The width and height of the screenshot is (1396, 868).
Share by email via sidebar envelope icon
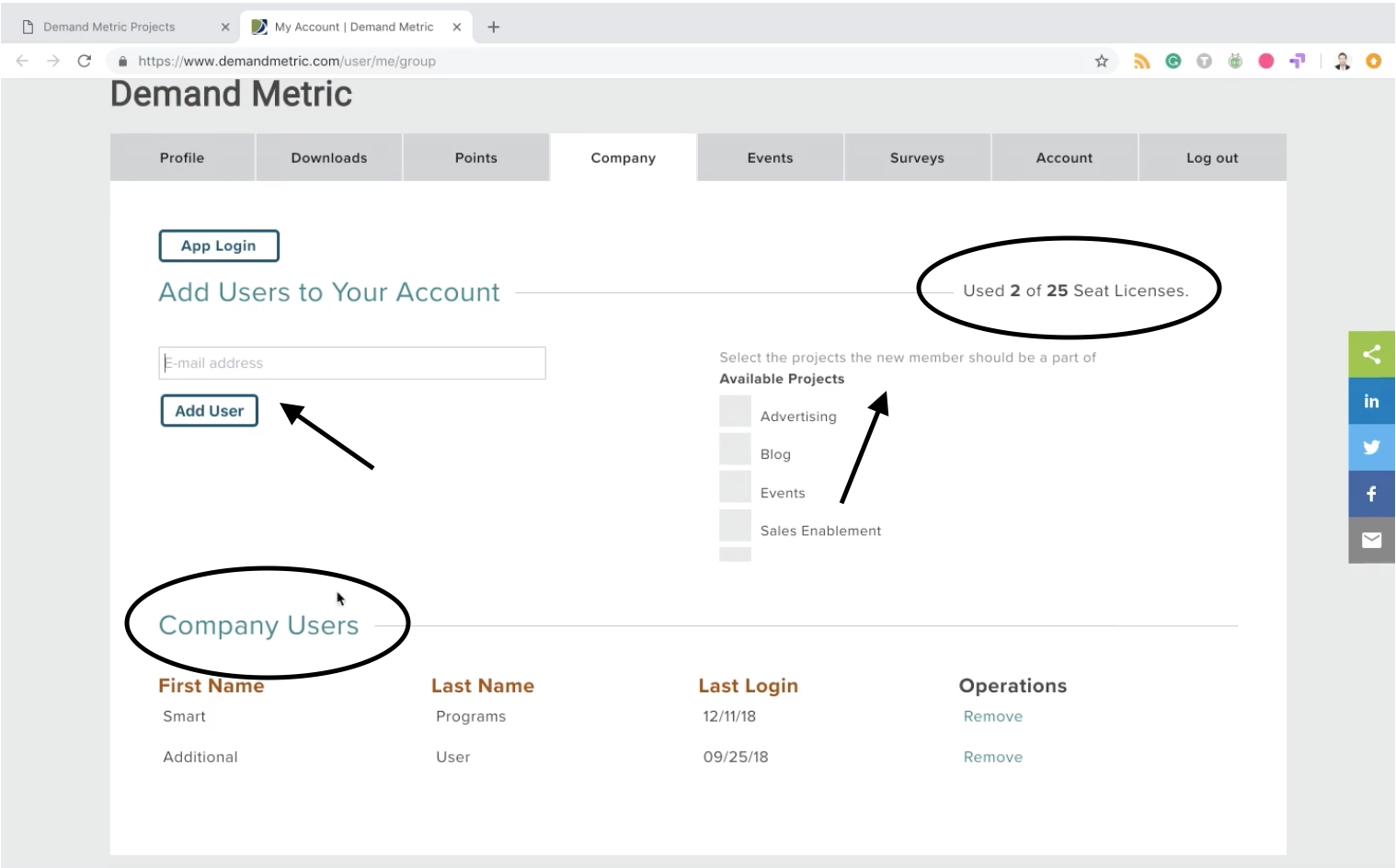point(1372,540)
